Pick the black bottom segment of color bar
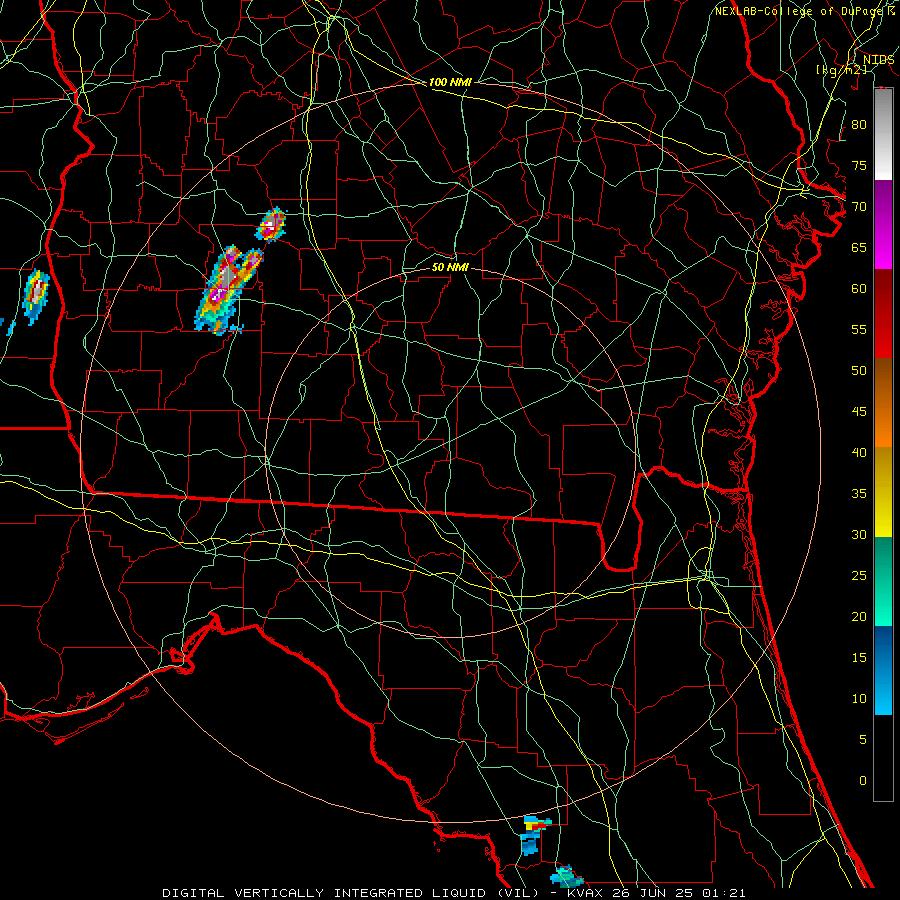Viewport: 900px width, 900px height. 883,758
